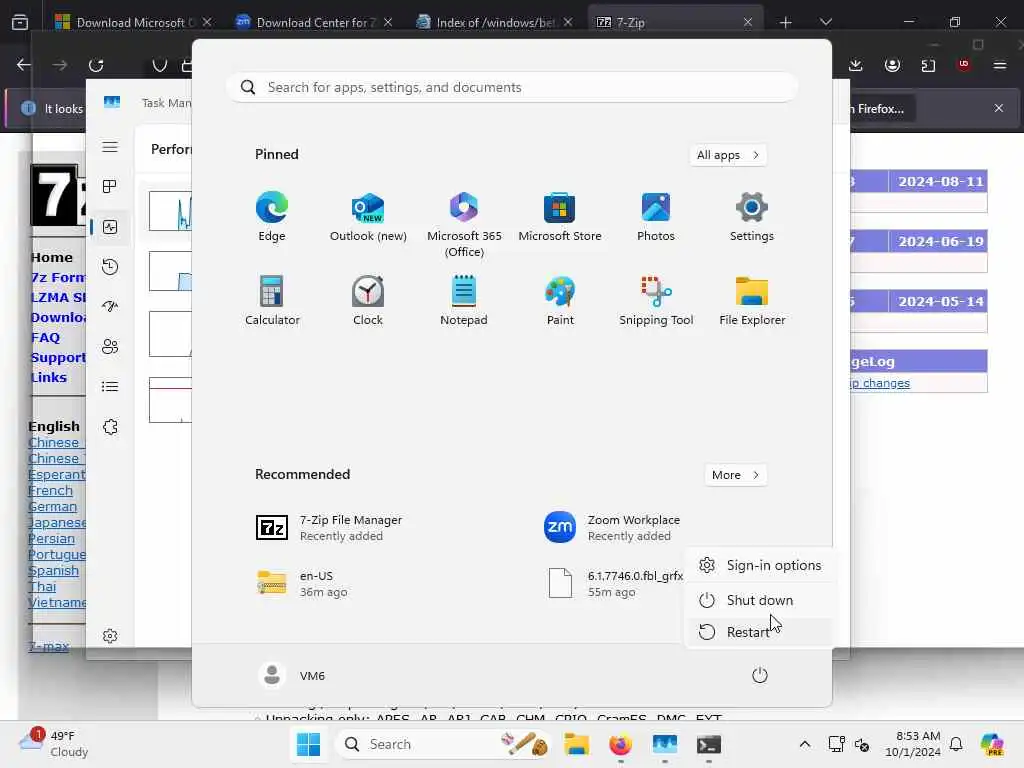This screenshot has height=768, width=1024.
Task: Dismiss the Firefox notification bar
Action: (x=999, y=108)
